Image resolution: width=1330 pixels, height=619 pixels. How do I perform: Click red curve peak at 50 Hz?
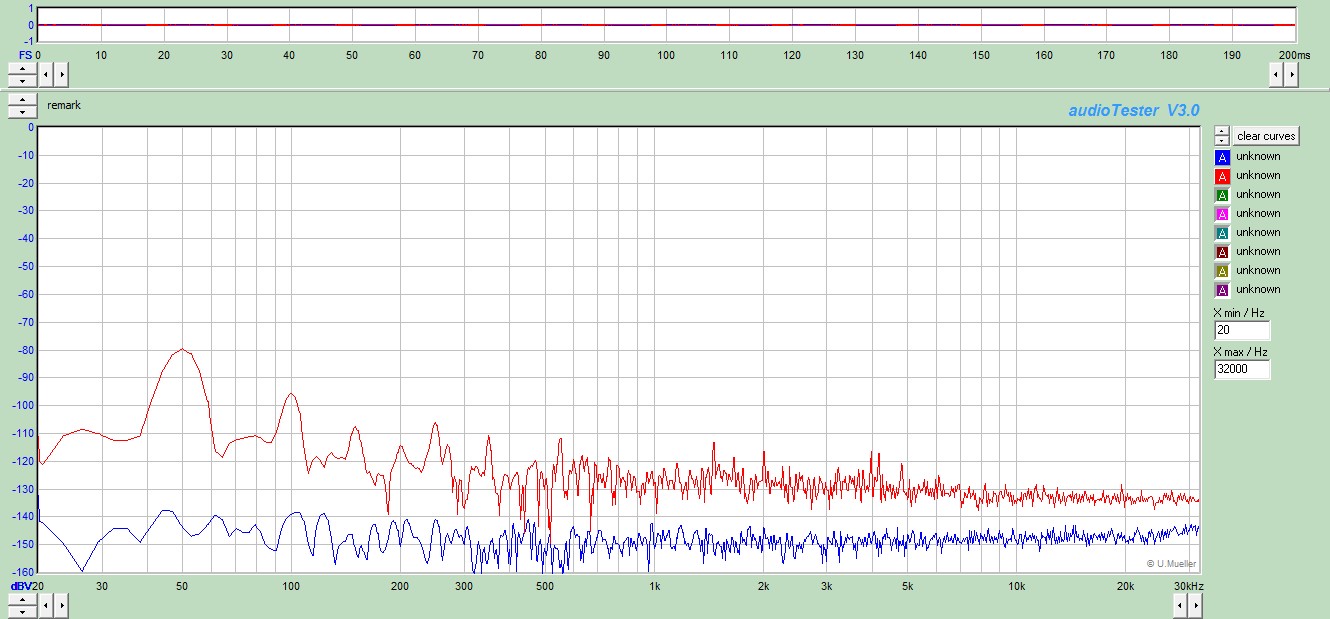pos(183,349)
